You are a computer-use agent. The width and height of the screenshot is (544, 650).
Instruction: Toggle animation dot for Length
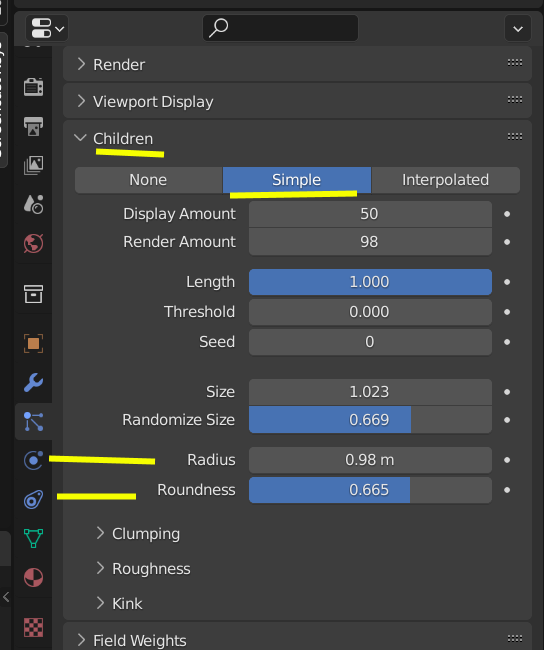click(507, 282)
